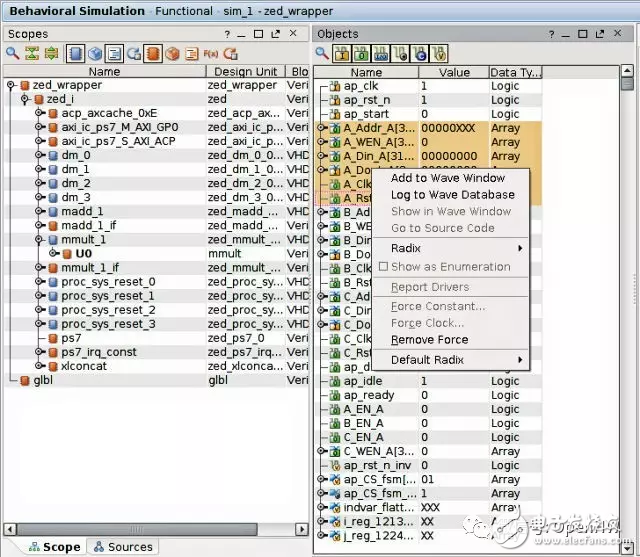
Task: Click the F(x) function filter icon
Action: [x=211, y=53]
